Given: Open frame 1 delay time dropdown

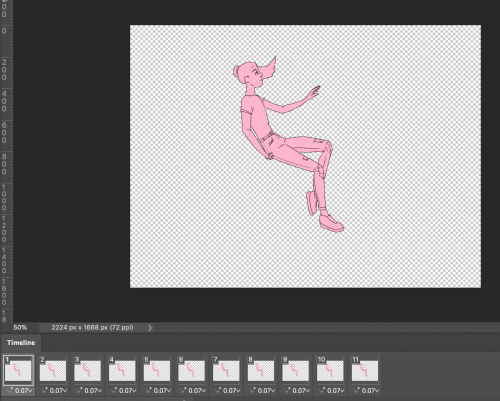Looking at the screenshot, I should pos(23,390).
